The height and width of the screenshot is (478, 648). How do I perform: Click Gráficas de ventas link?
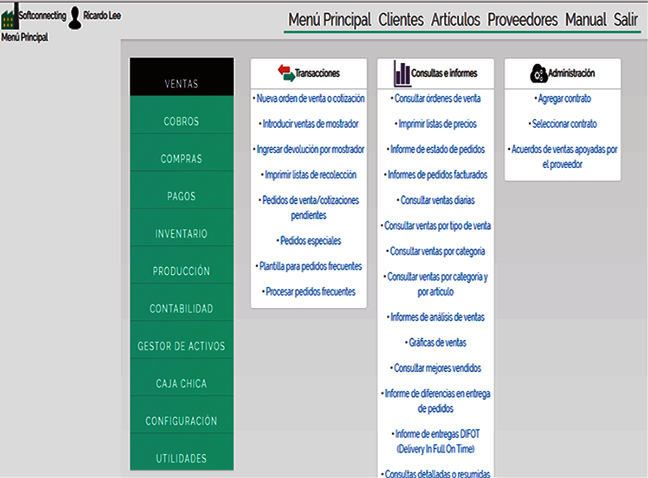(437, 342)
